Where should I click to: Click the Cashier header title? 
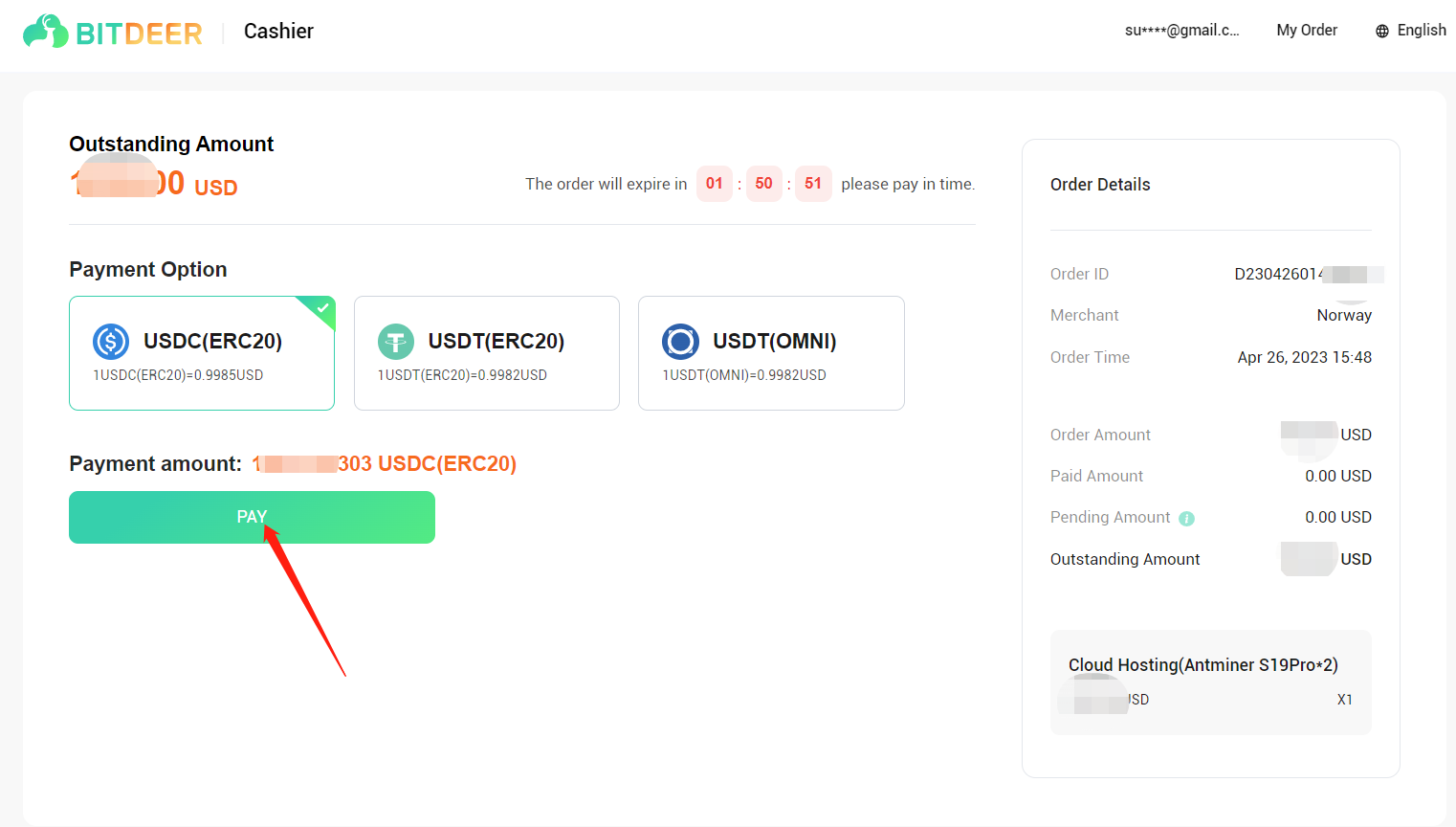coord(278,32)
